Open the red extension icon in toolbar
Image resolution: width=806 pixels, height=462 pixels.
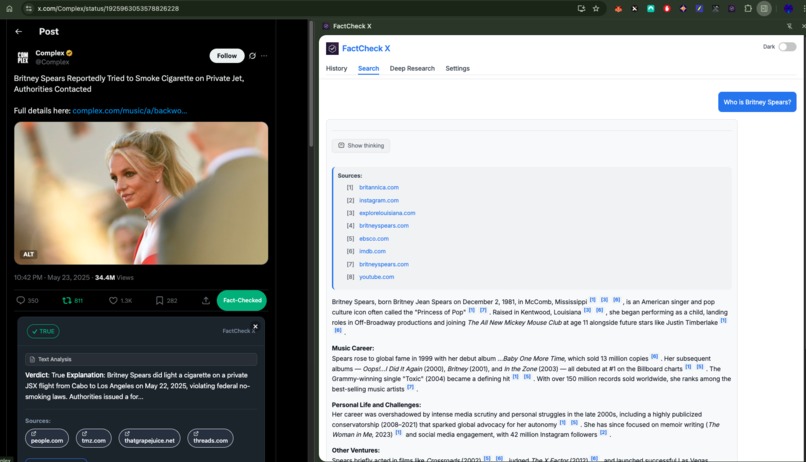[667, 9]
